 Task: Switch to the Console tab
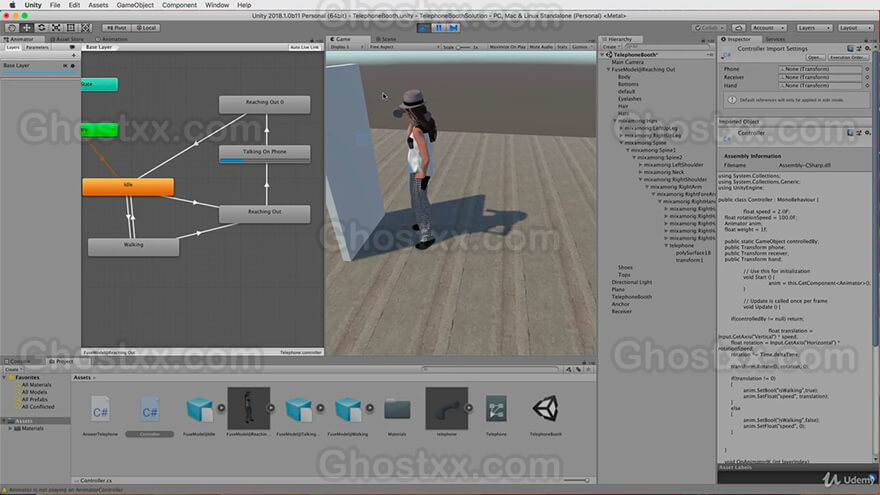pyautogui.click(x=17, y=361)
